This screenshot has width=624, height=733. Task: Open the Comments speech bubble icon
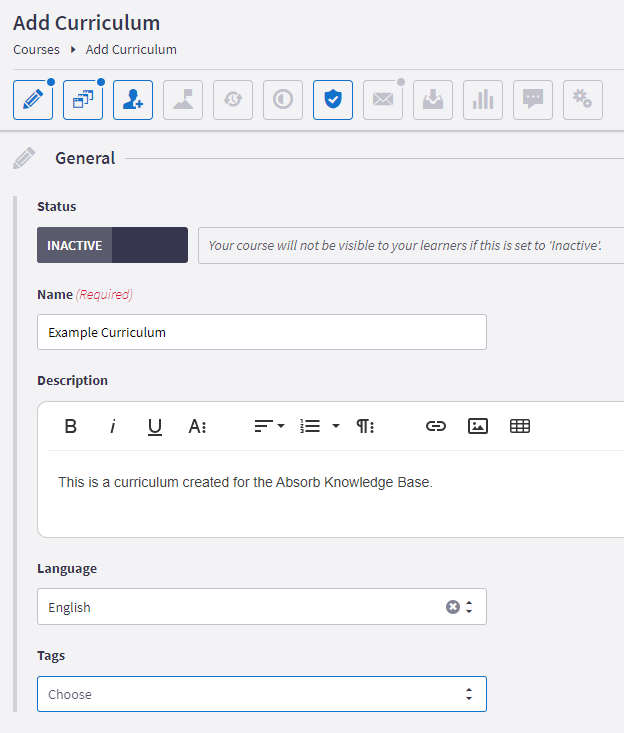coord(533,100)
